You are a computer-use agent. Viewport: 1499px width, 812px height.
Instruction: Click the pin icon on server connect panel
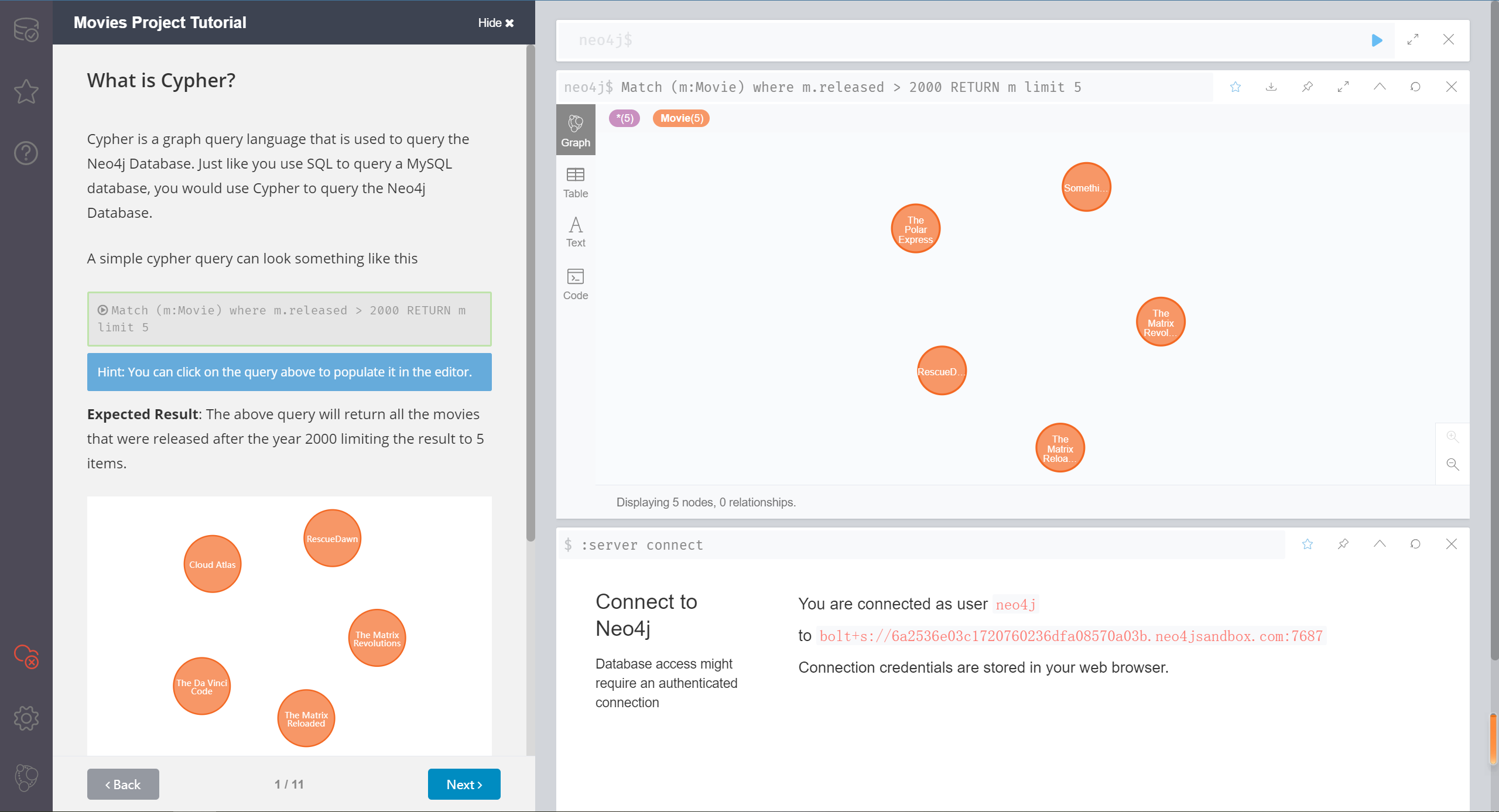1343,544
